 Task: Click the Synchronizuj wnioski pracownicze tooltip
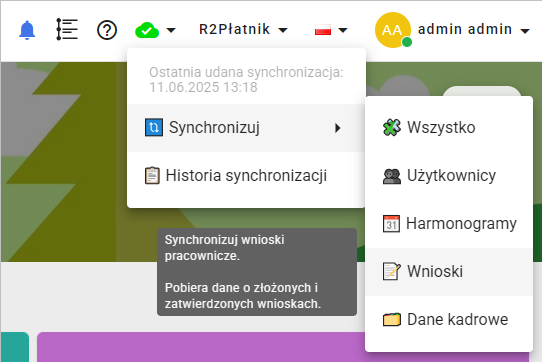(x=257, y=272)
